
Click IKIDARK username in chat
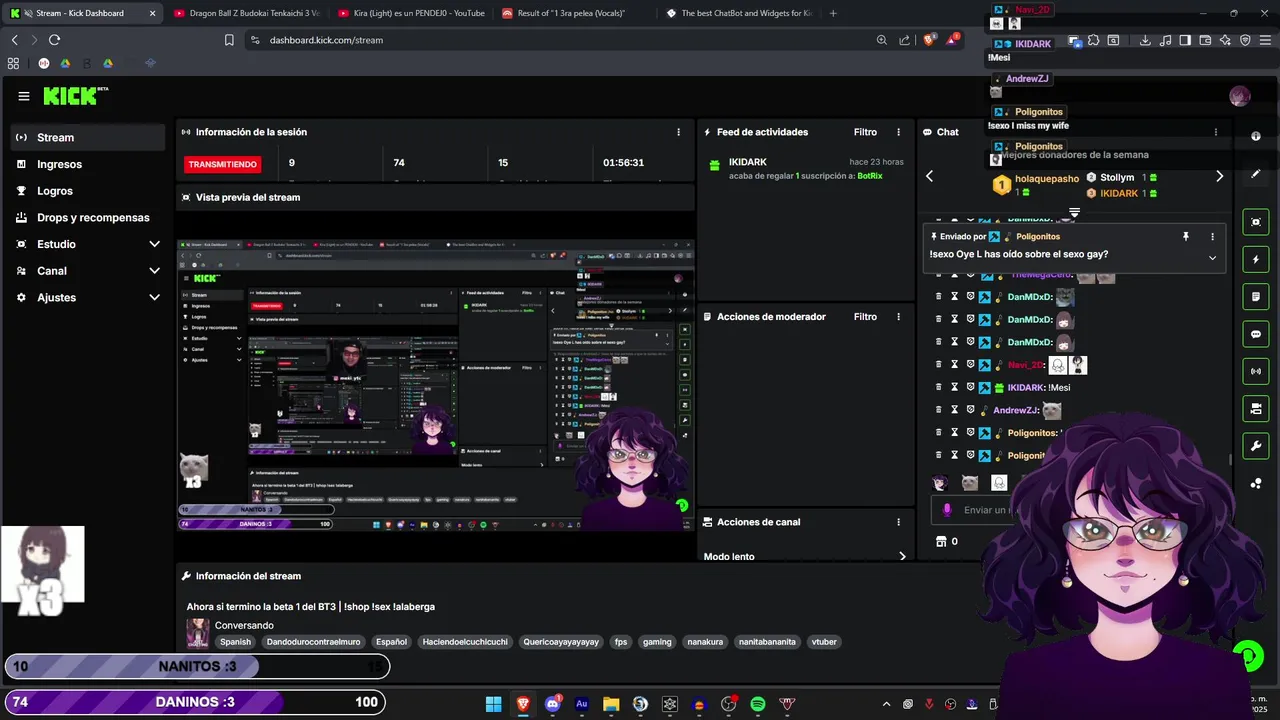(x=1025, y=388)
